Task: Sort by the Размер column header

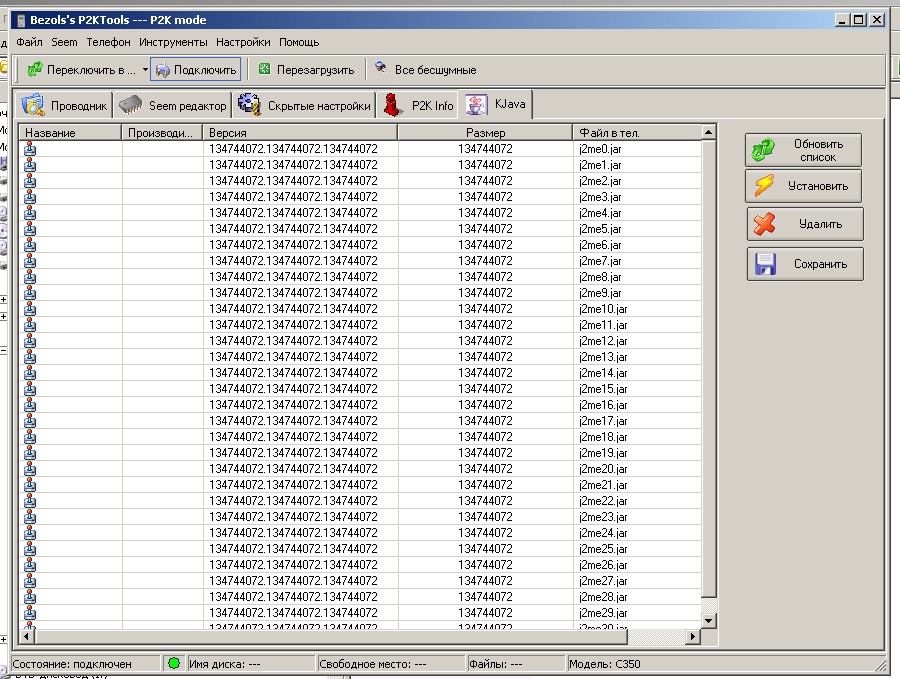Action: coord(486,133)
